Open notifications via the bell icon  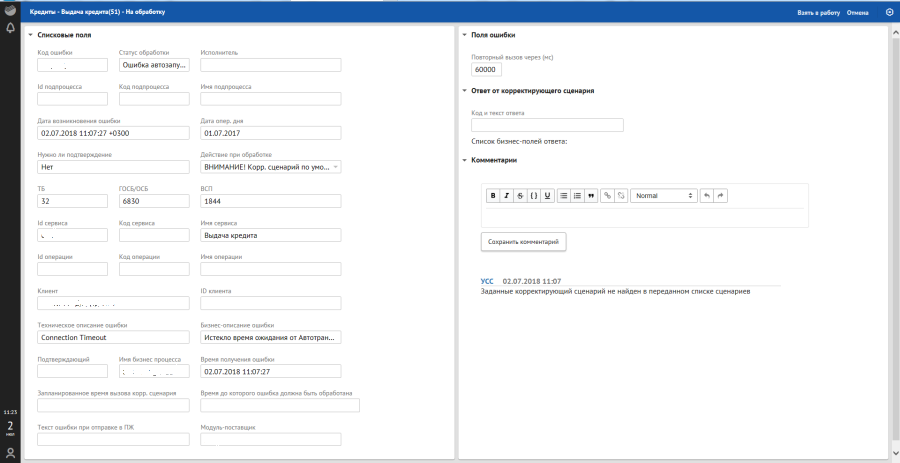click(x=10, y=28)
